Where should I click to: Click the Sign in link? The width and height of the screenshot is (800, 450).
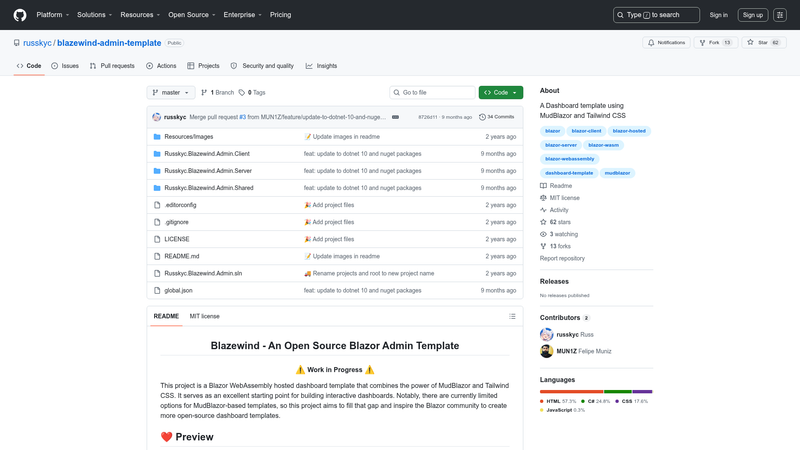pos(718,15)
